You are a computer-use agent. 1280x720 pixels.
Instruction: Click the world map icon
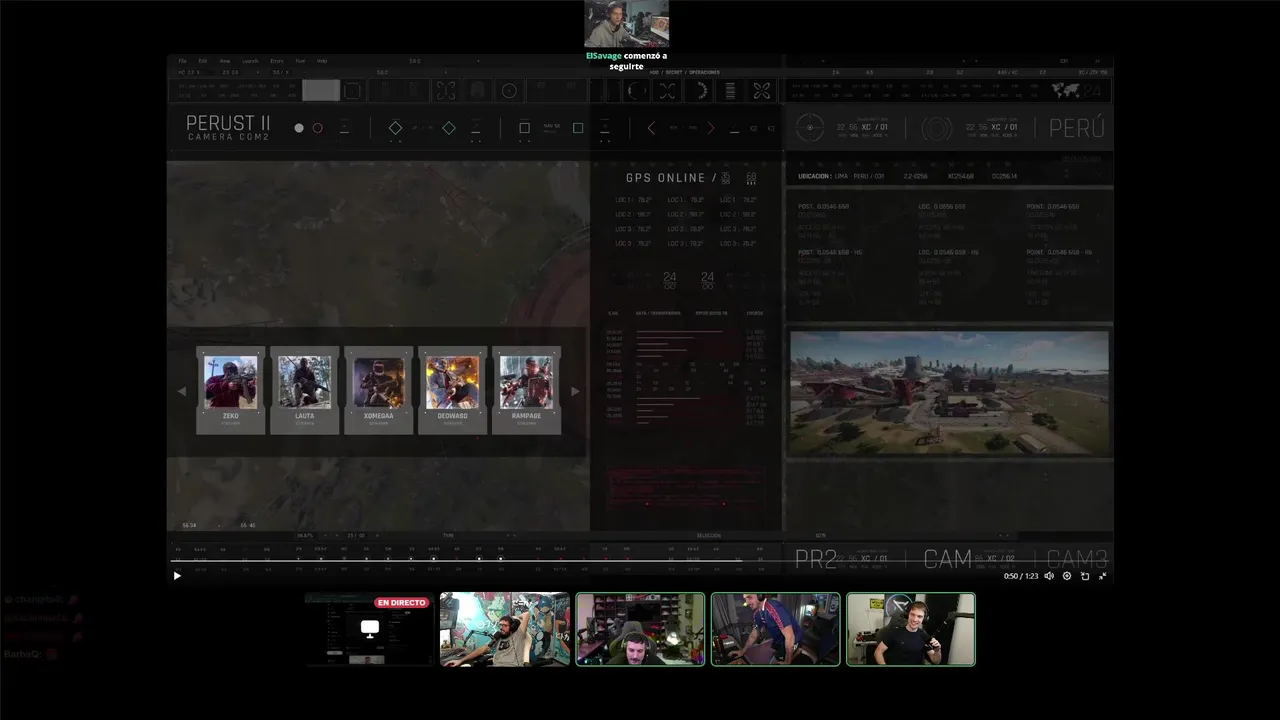(x=1065, y=91)
